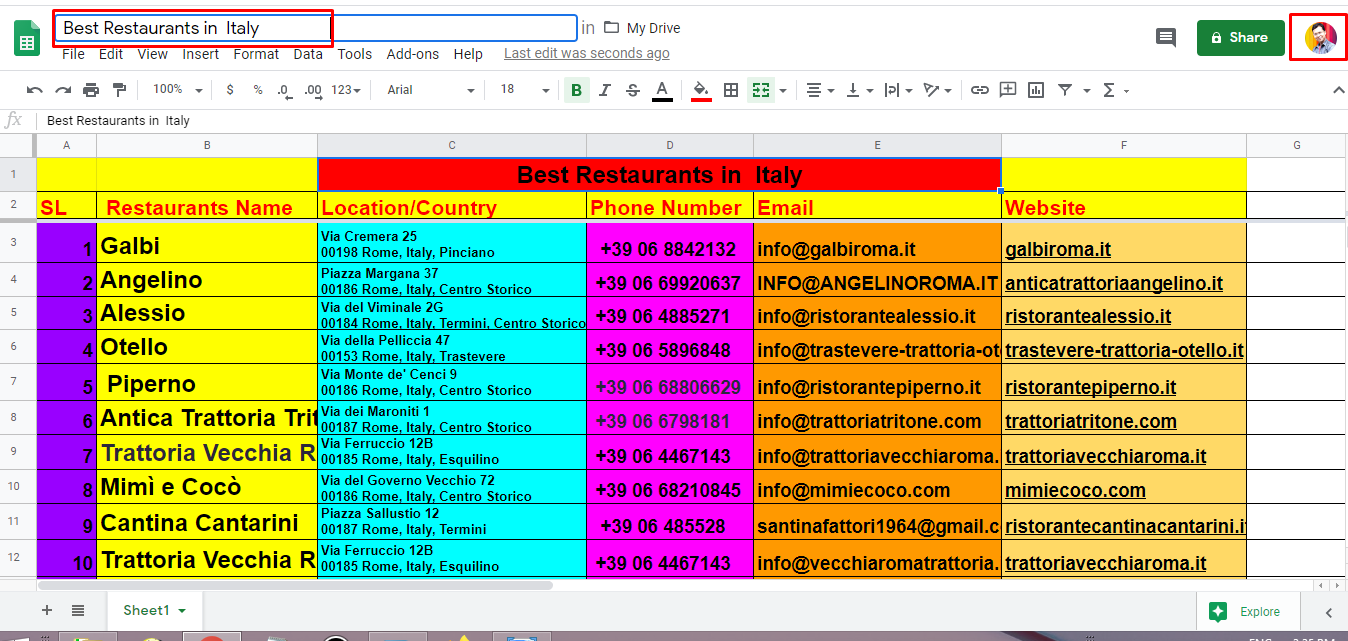Toggle italic formatting
This screenshot has height=641, width=1348.
click(604, 90)
